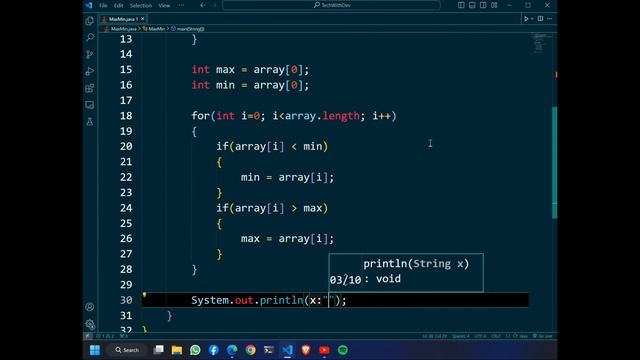Click the Run Java play button
The image size is (640, 360).
[x=526, y=19]
